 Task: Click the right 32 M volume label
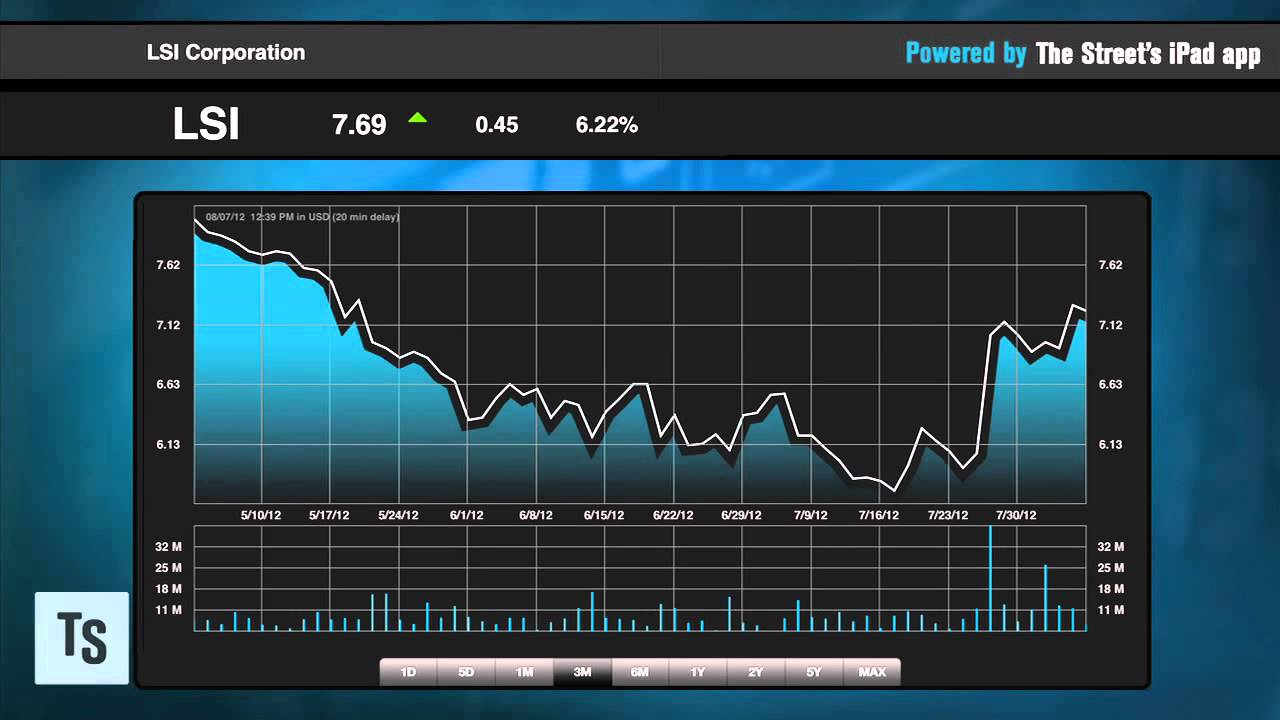click(1111, 547)
